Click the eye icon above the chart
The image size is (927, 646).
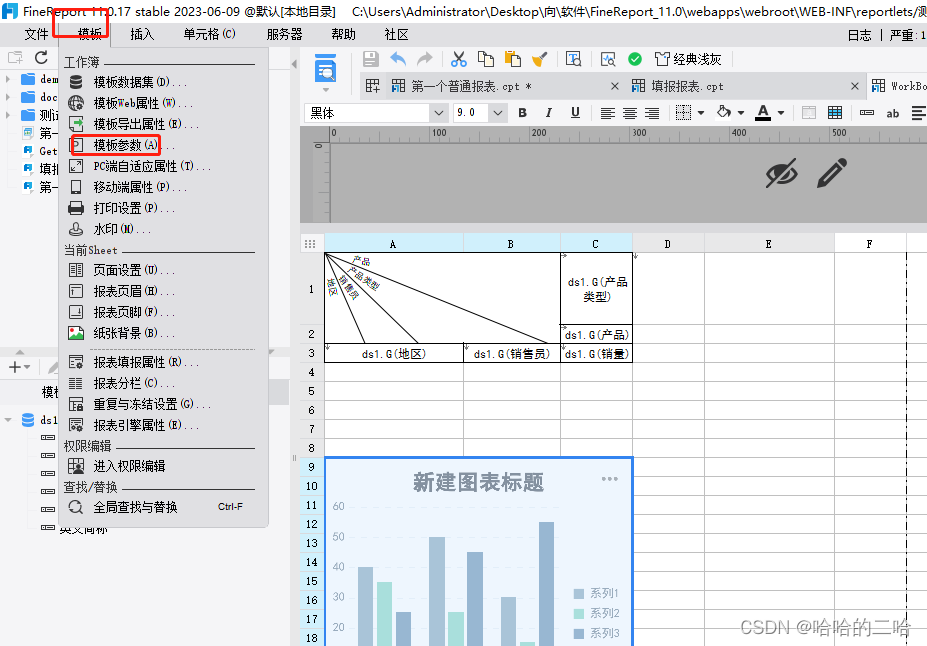coord(782,174)
